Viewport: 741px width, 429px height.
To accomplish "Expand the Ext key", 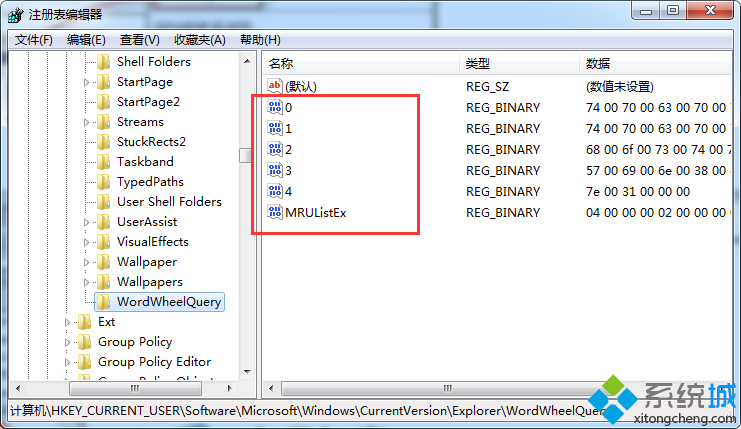I will click(67, 322).
